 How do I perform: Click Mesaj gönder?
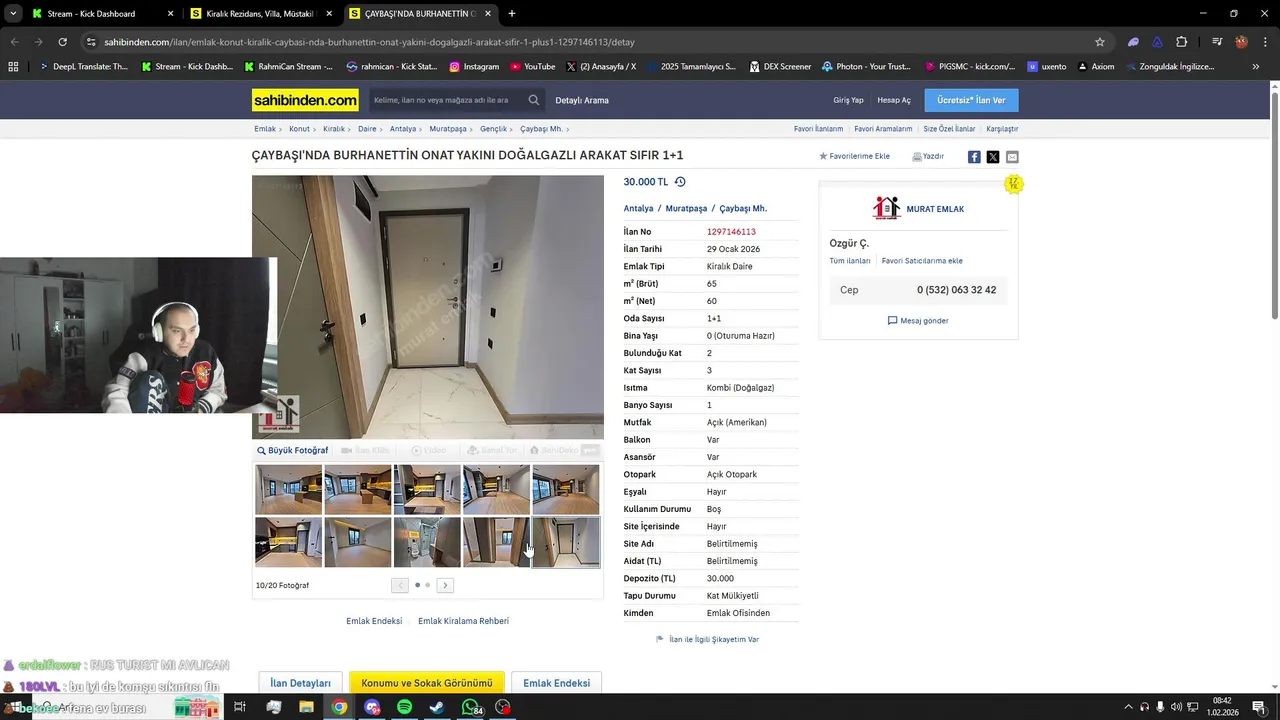918,321
